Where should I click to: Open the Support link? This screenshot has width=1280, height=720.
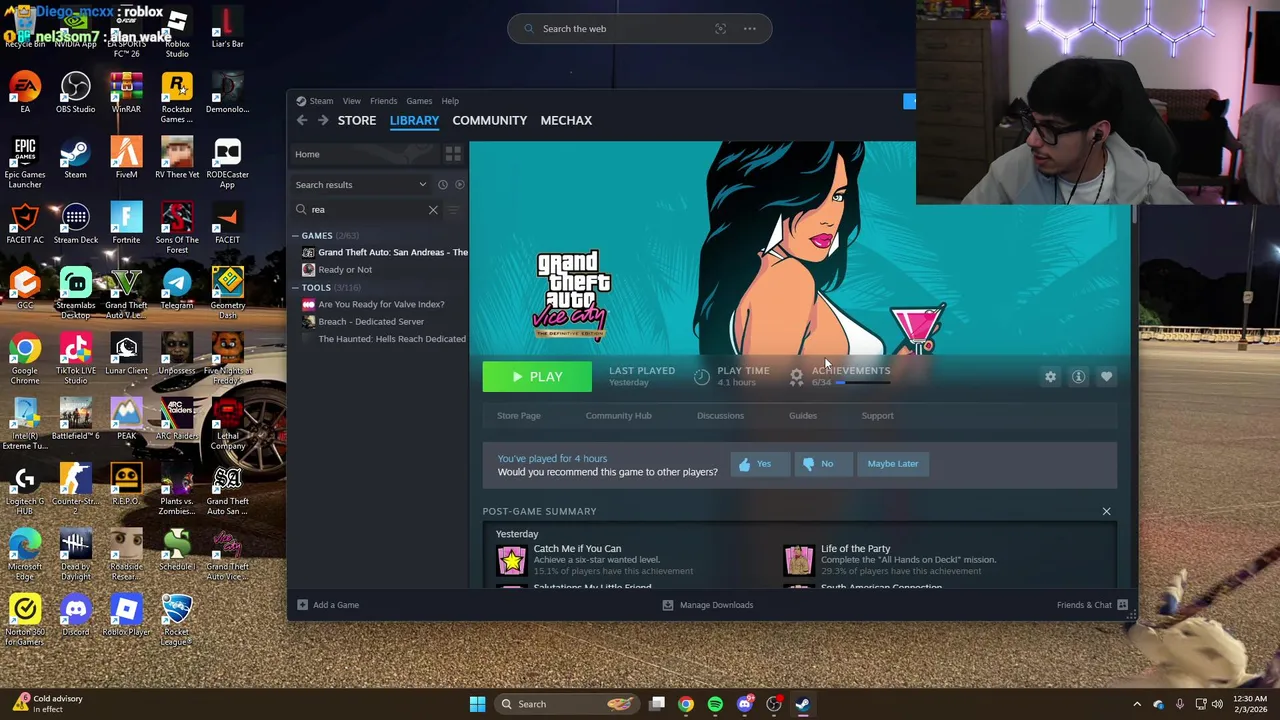tap(877, 416)
